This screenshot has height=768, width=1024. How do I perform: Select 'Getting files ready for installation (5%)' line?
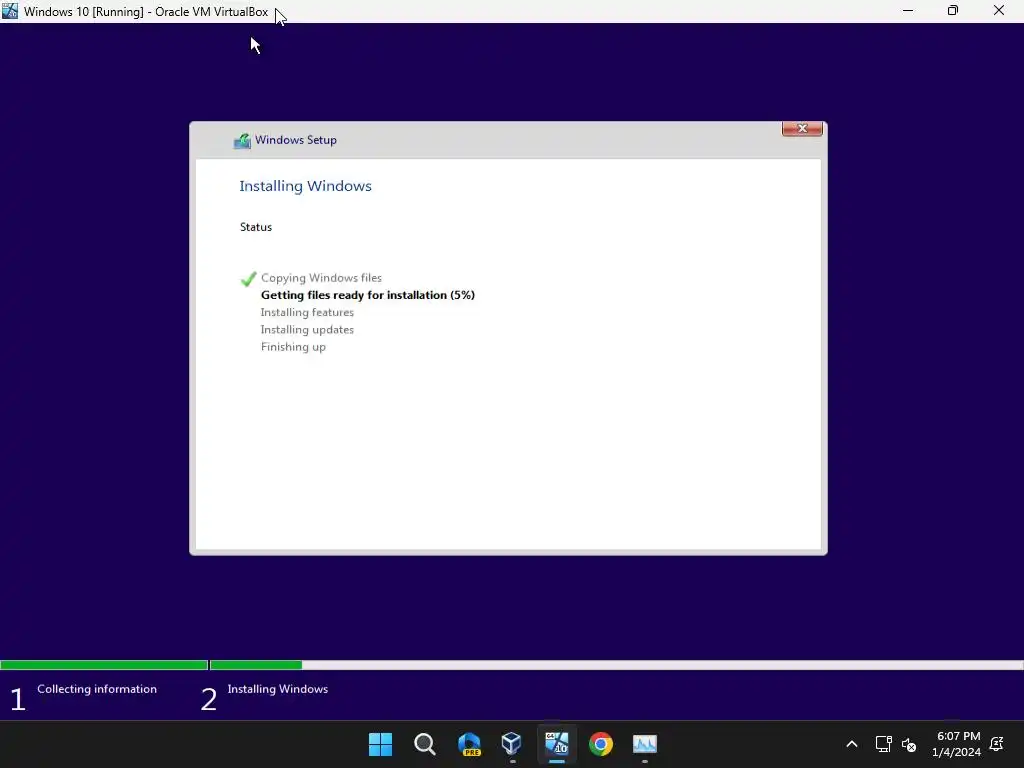368,295
